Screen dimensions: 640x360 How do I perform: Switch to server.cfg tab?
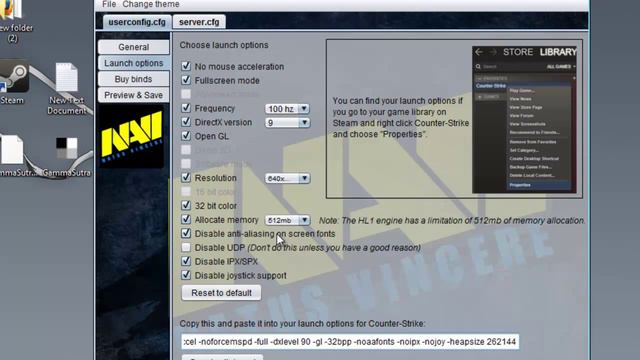199,22
